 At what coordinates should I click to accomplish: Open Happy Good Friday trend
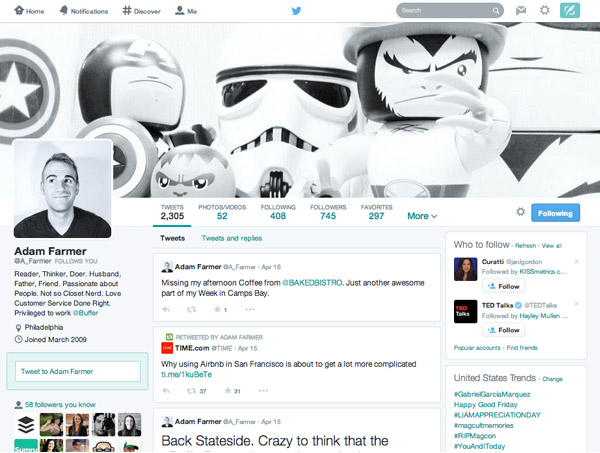[485, 404]
